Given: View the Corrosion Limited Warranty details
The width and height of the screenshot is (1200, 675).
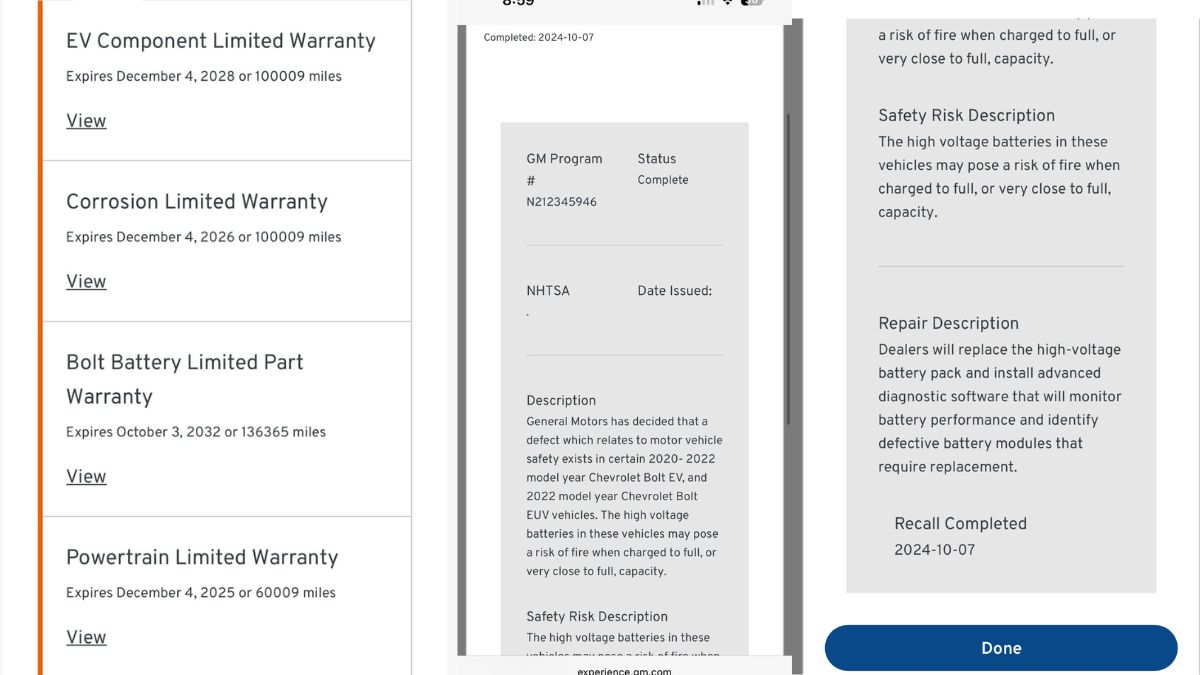Looking at the screenshot, I should pos(86,281).
